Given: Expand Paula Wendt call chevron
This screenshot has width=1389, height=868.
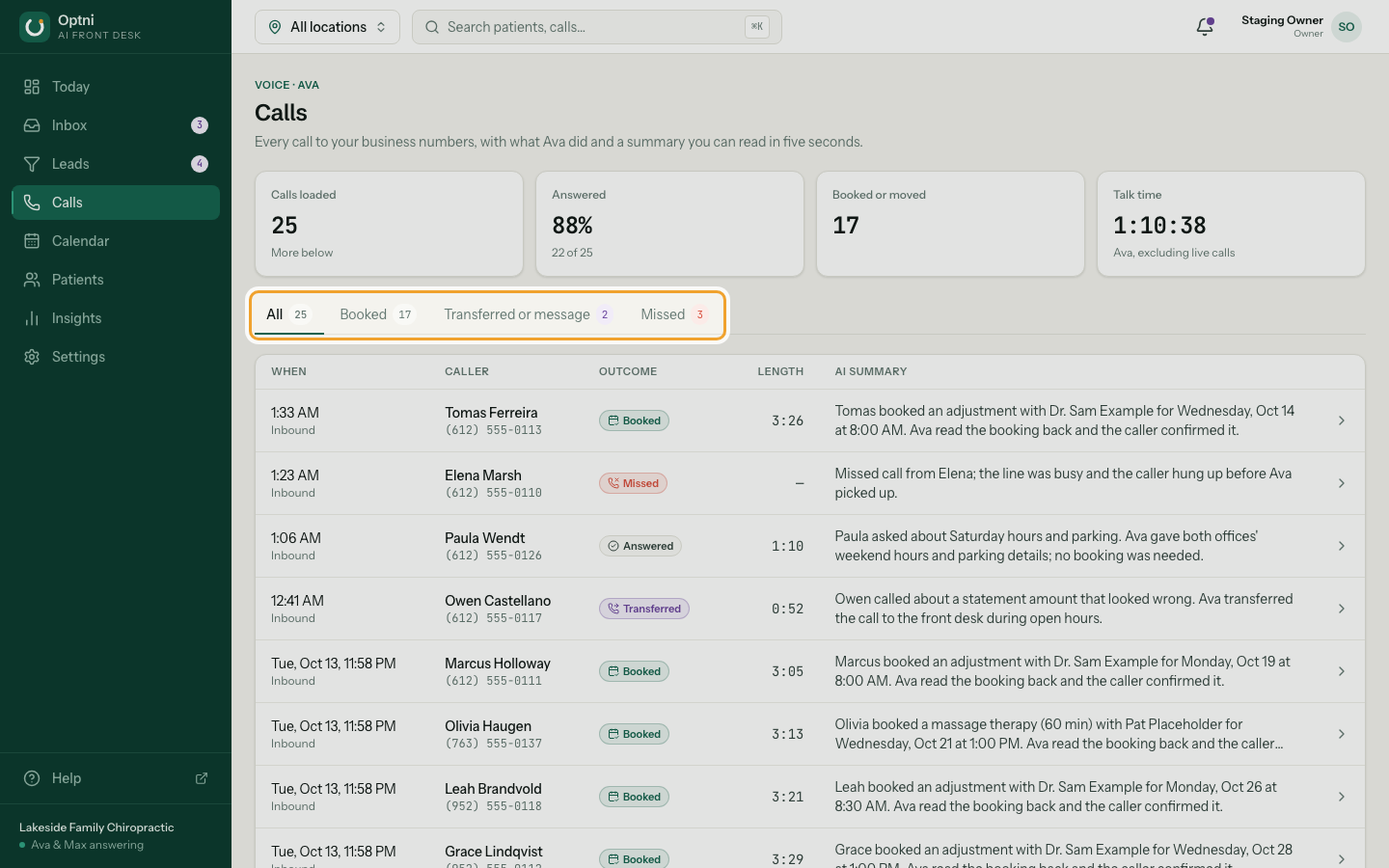Looking at the screenshot, I should pos(1342,546).
